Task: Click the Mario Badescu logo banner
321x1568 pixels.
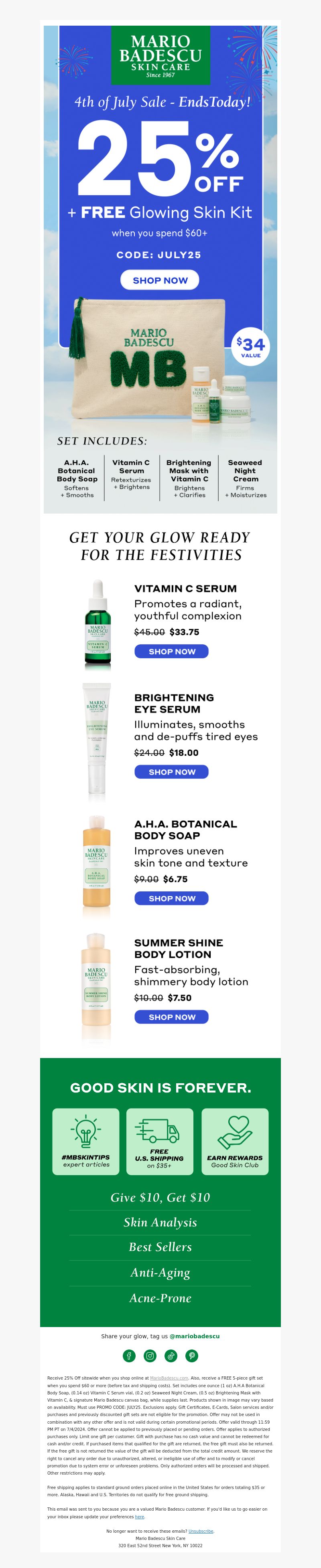Action: click(x=161, y=55)
